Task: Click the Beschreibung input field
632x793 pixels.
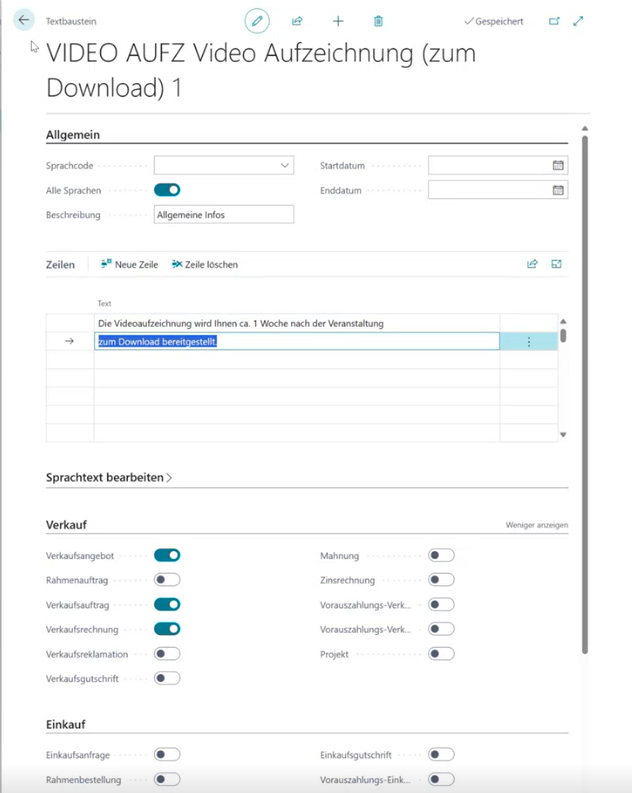Action: [x=223, y=214]
